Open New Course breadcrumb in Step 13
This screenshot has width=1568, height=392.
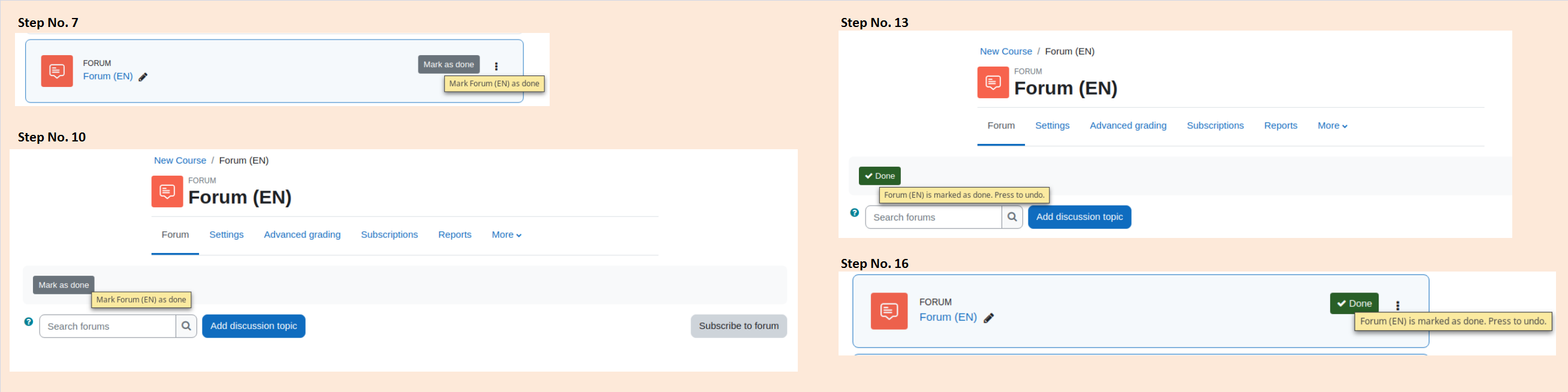[1006, 52]
